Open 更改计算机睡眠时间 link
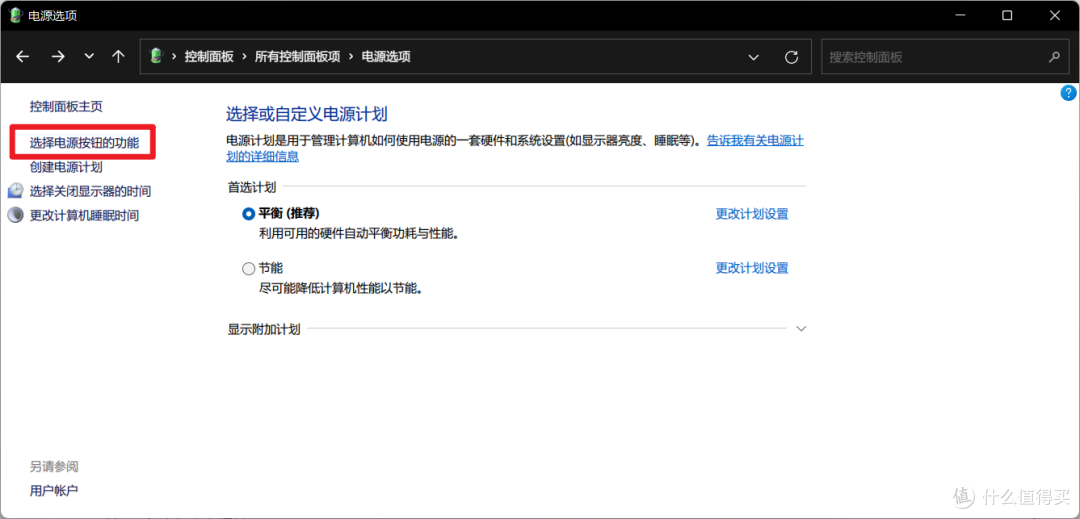1080x519 pixels. tap(84, 215)
